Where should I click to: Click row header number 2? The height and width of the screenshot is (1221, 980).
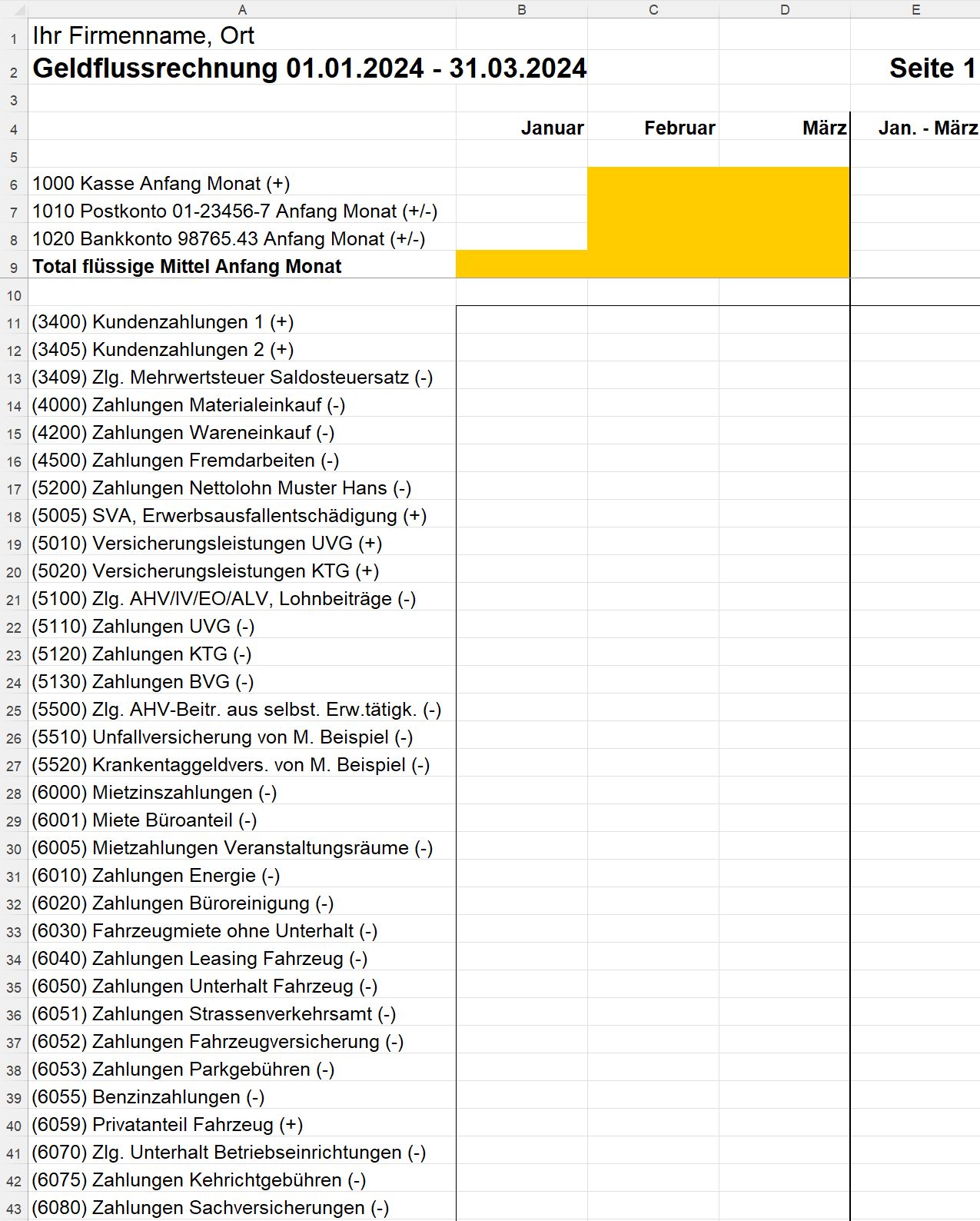(14, 72)
